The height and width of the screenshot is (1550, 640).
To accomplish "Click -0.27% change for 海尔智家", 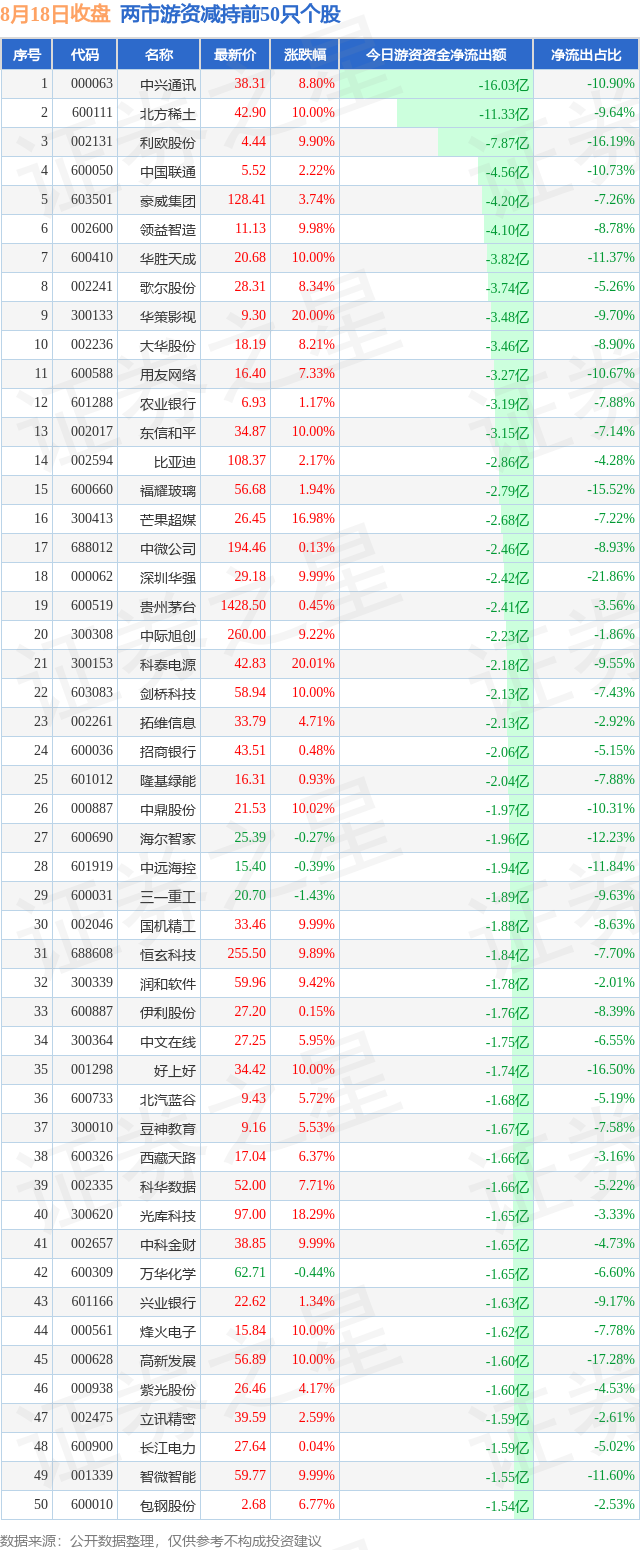I will click(x=314, y=838).
